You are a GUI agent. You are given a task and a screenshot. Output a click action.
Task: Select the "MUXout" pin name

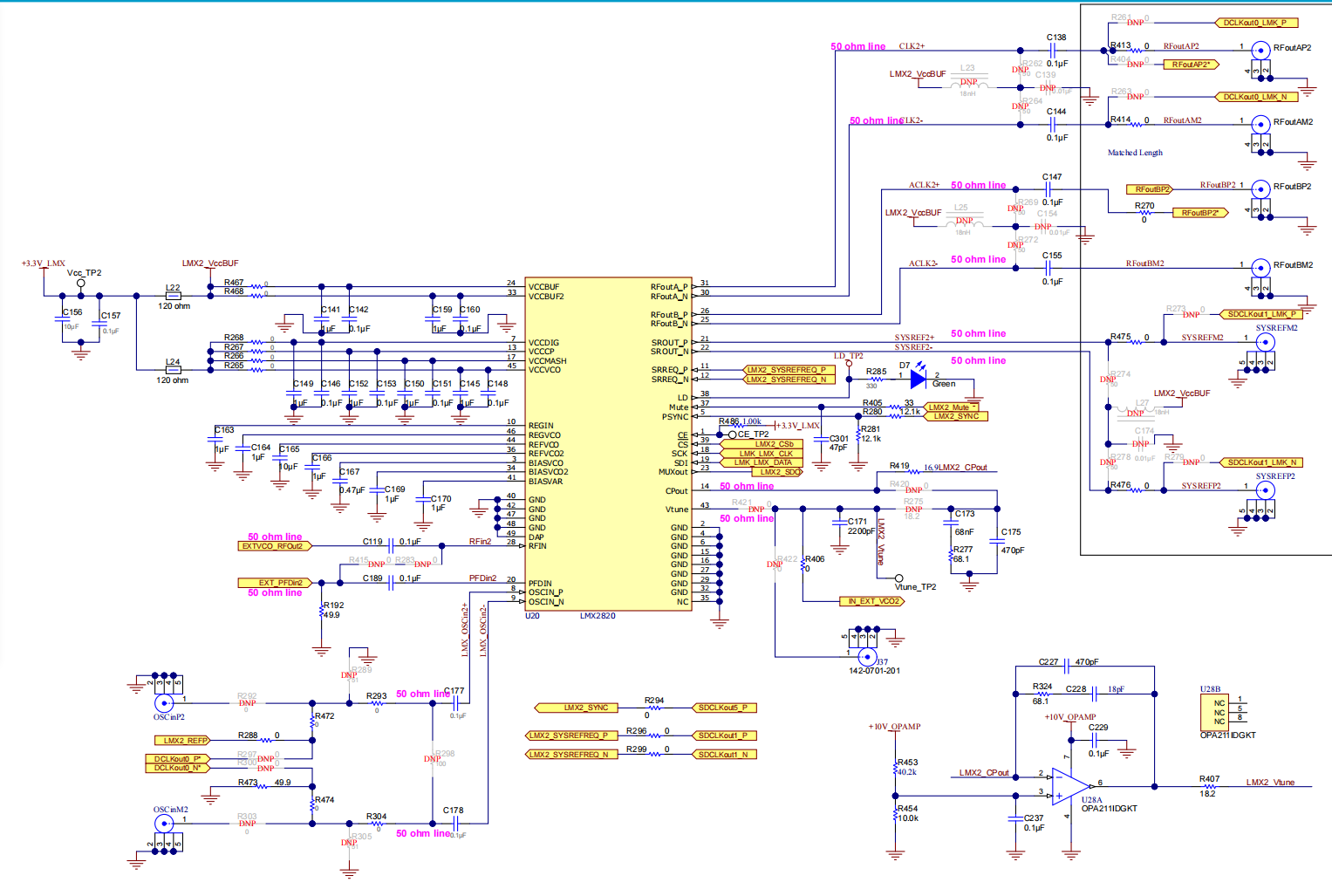click(673, 472)
